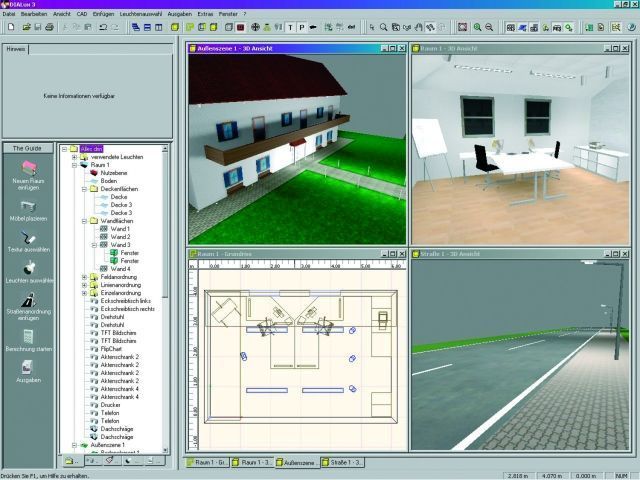
Task: Switch to the Straße 1 bottom tab
Action: (x=346, y=462)
